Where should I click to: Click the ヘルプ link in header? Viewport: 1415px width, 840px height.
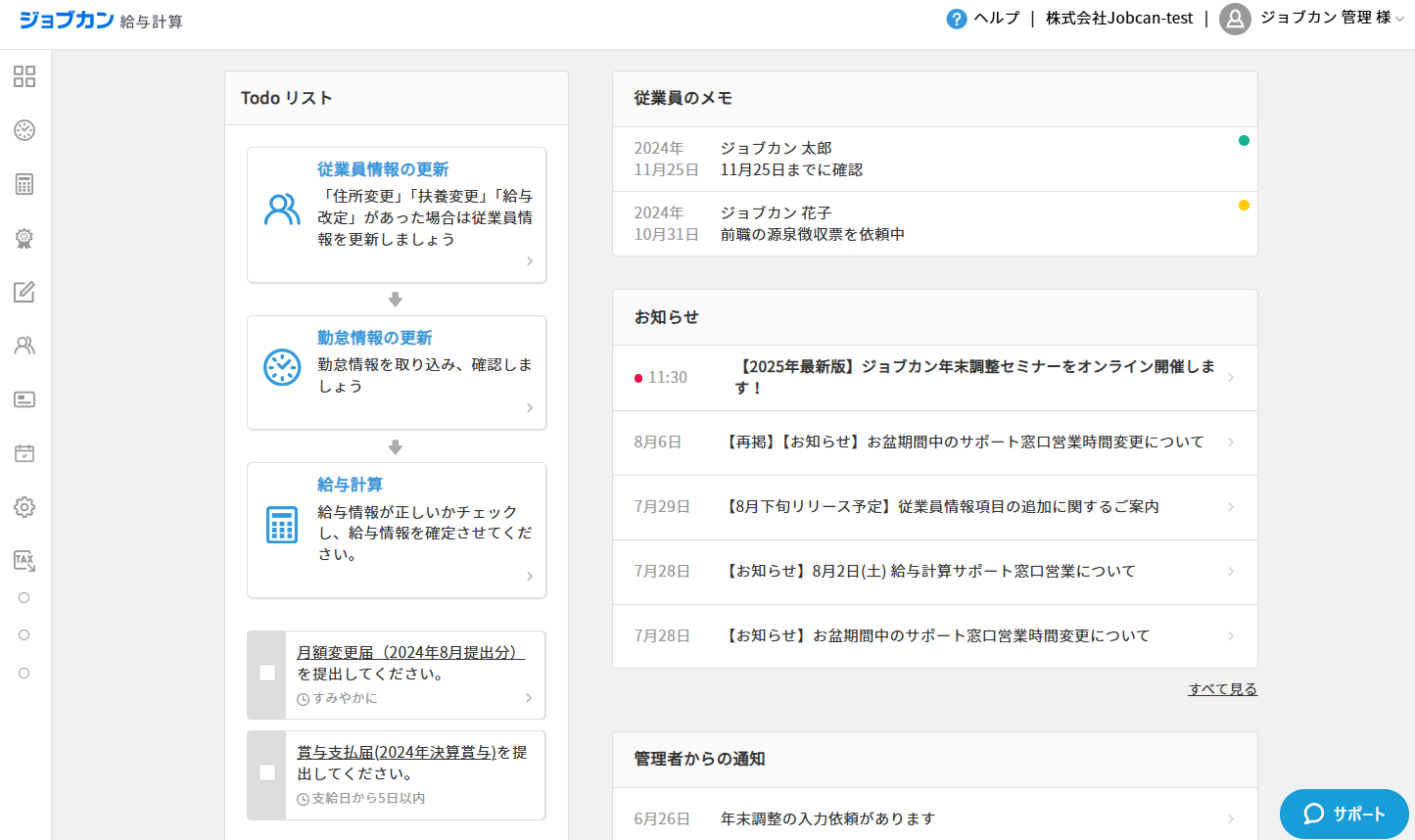click(x=997, y=18)
